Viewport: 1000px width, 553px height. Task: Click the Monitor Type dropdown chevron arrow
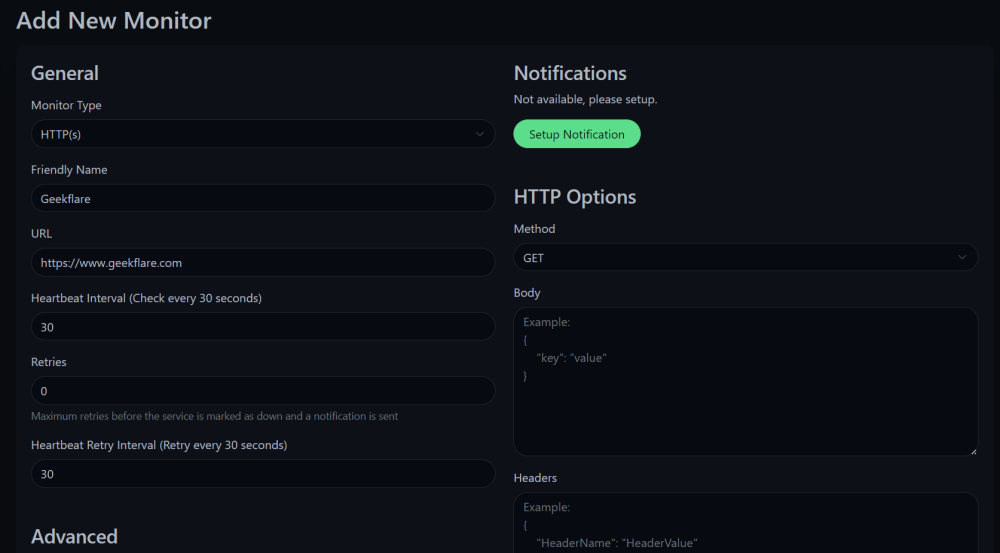[x=480, y=134]
